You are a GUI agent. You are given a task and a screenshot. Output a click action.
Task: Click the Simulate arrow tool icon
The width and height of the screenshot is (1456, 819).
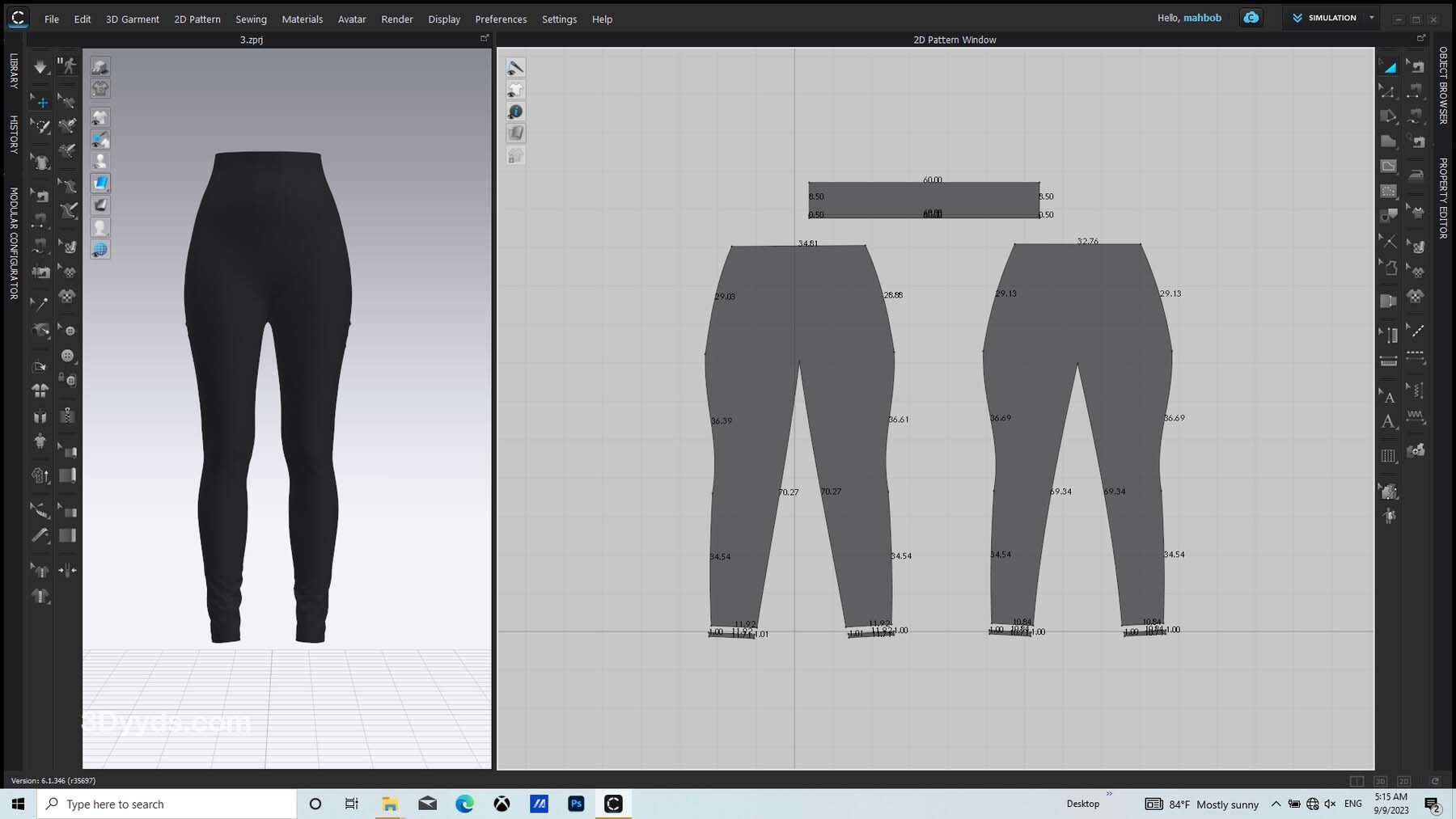[40, 66]
